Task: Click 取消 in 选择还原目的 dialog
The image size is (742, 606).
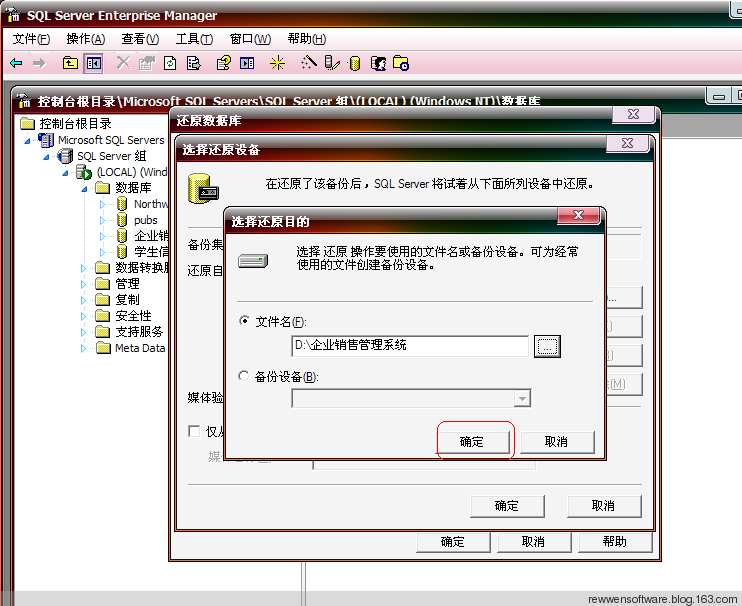Action: click(x=557, y=442)
